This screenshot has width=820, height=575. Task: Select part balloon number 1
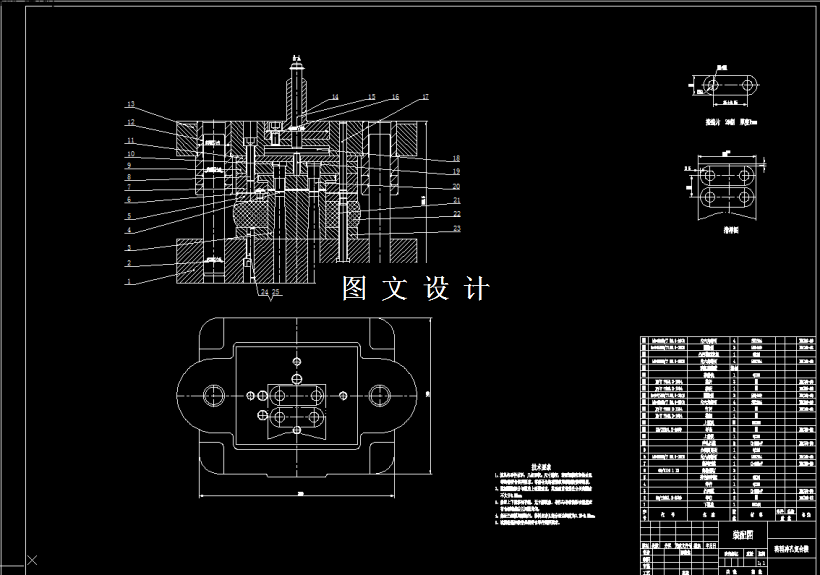coord(129,282)
